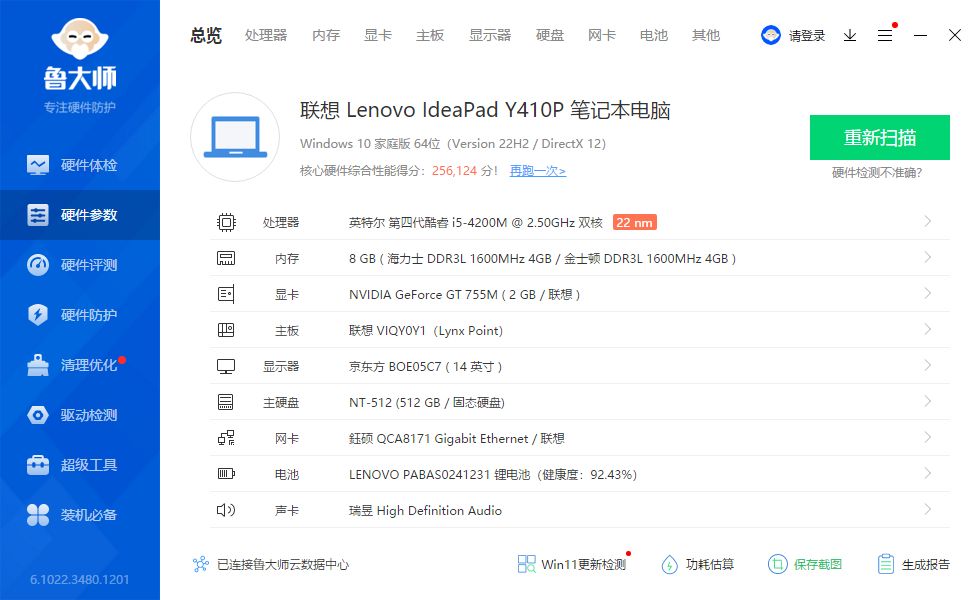This screenshot has width=980, height=600.
Task: Open 清理优化 cleanup section
Action: (80, 365)
